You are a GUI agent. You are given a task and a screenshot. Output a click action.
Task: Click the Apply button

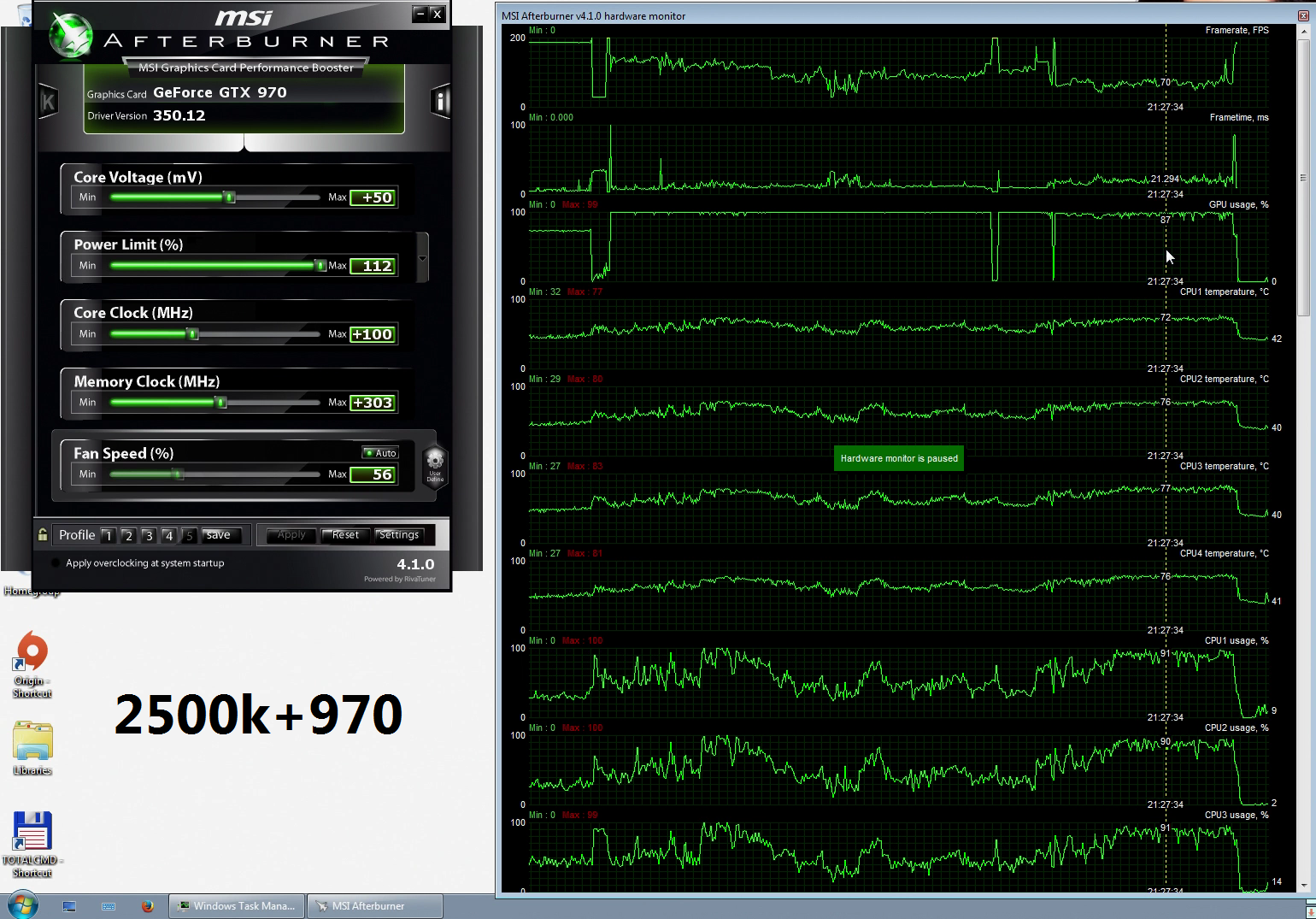[x=291, y=535]
